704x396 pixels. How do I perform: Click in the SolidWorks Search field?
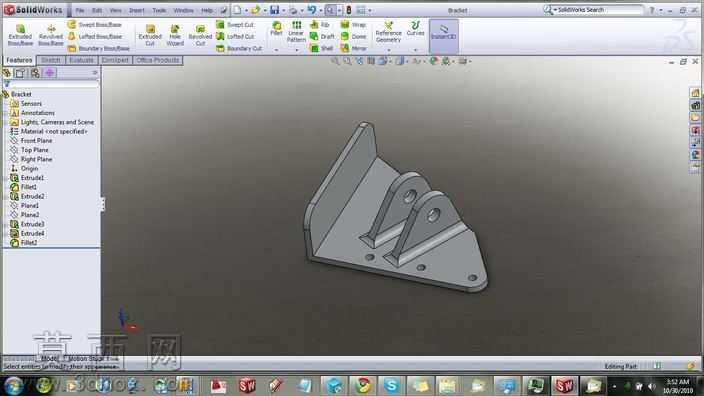tap(600, 10)
